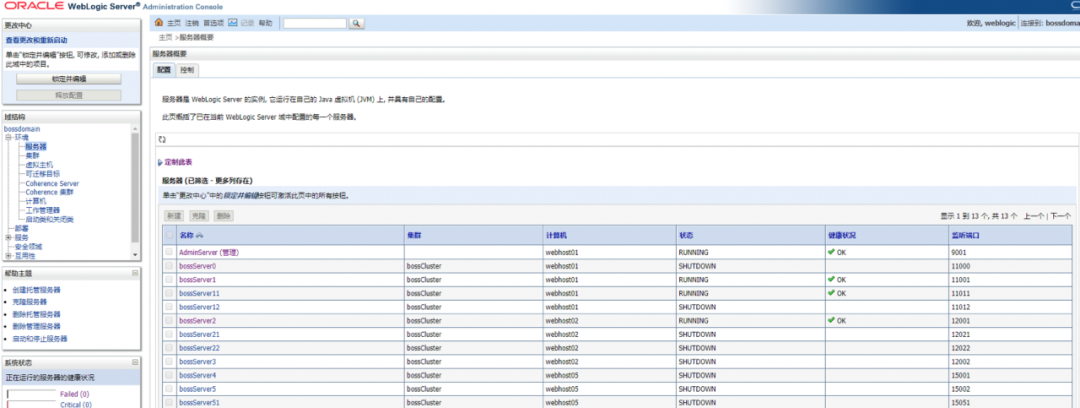Image resolution: width=1080 pixels, height=408 pixels.
Task: Click green OK check for AdminServer
Action: tap(832, 252)
